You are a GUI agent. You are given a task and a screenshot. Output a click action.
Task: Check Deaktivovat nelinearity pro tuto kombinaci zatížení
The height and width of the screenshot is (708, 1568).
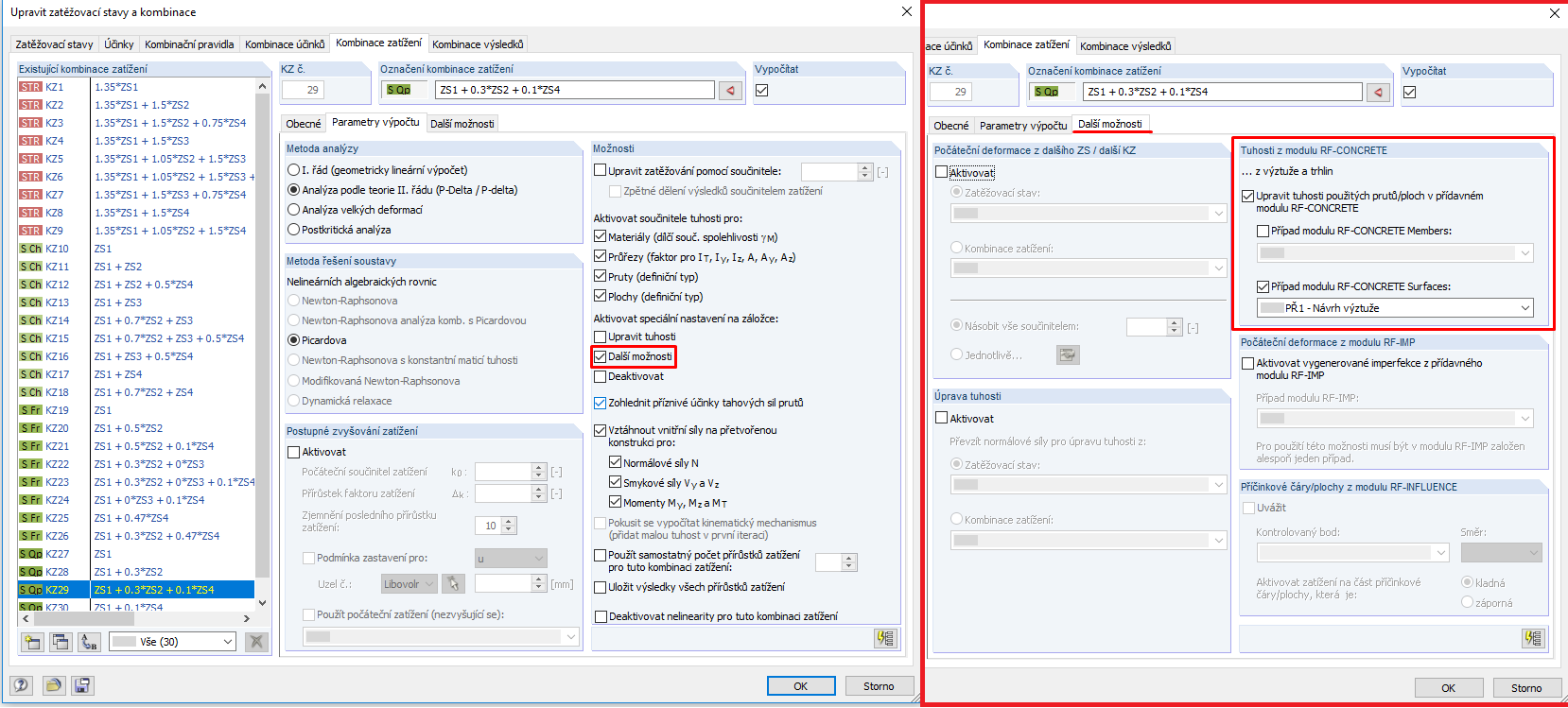click(x=600, y=616)
